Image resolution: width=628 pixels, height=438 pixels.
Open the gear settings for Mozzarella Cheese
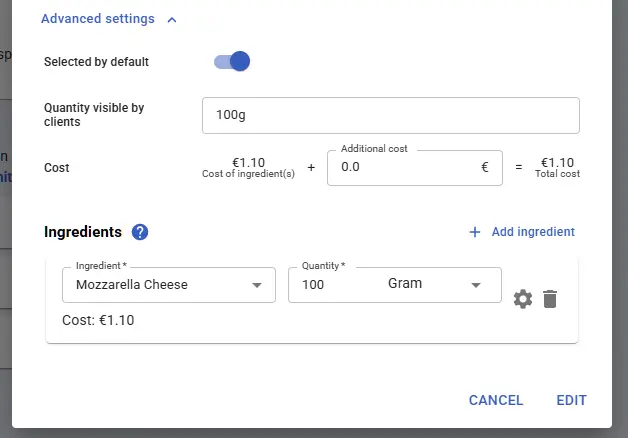coord(522,299)
